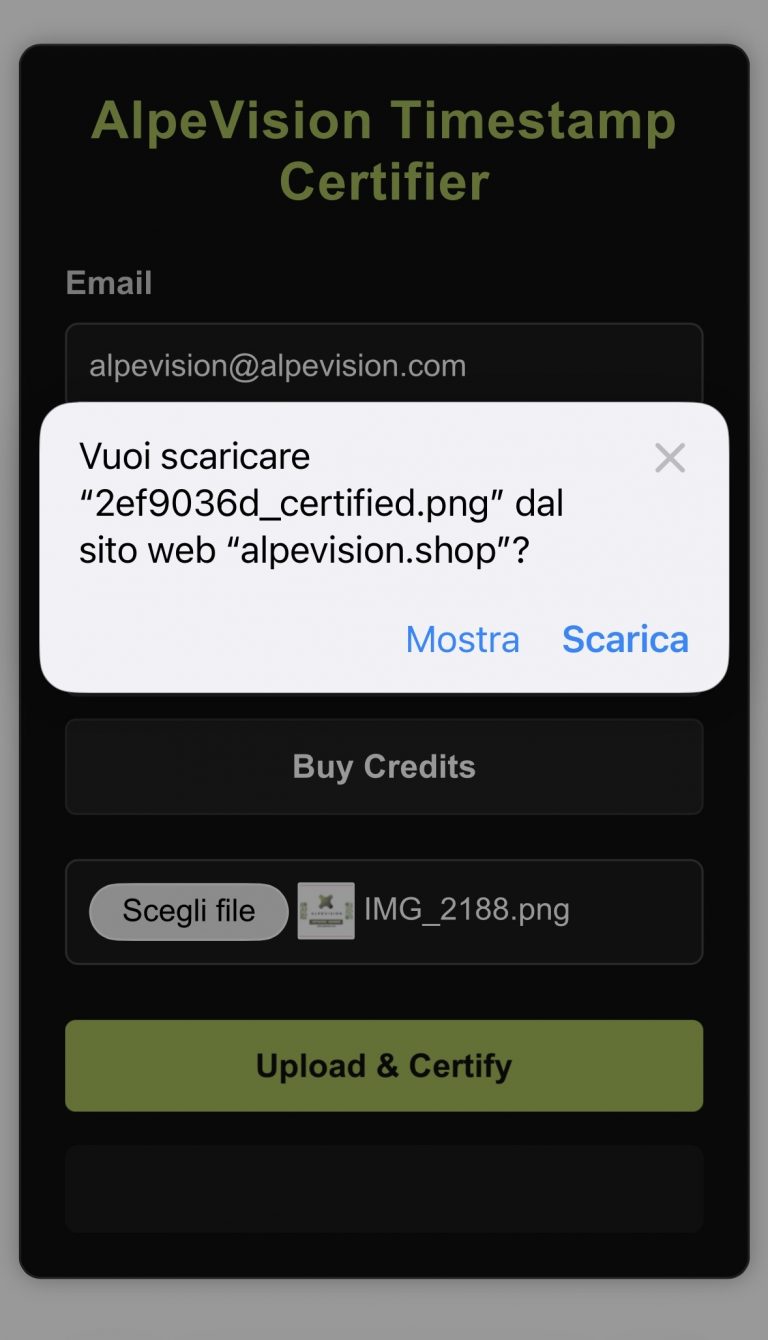
Task: Click the gray page background outside the card
Action: [384, 1310]
